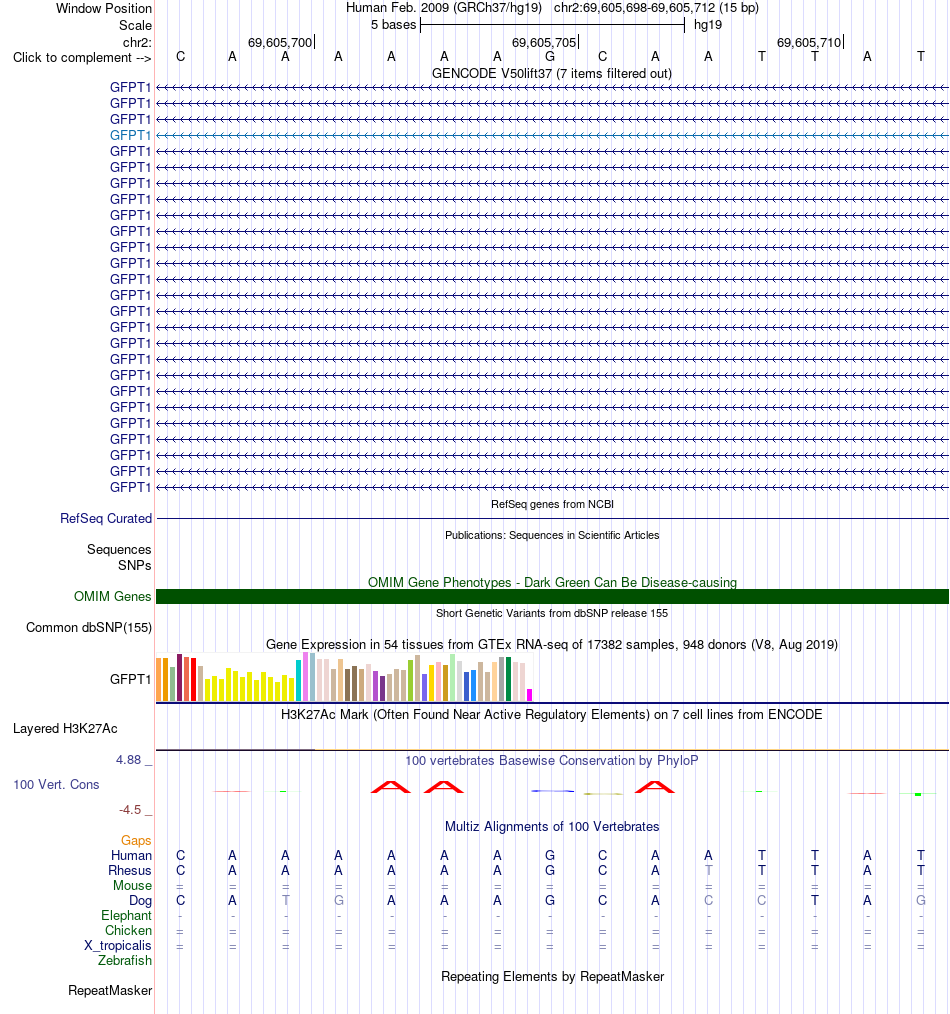This screenshot has height=1014, width=950.
Task: Click the blue PhyloP conservation bar under G
Action: tap(552, 791)
